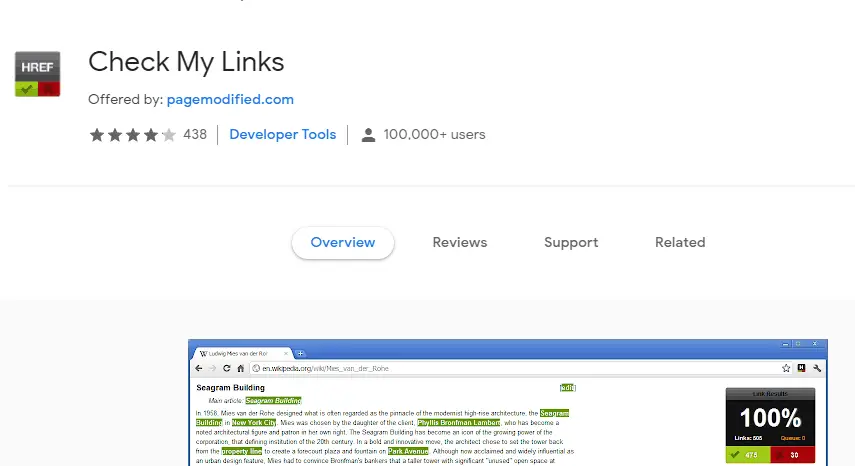This screenshot has height=466, width=855.
Task: Click the red broken links count 30
Action: point(793,455)
